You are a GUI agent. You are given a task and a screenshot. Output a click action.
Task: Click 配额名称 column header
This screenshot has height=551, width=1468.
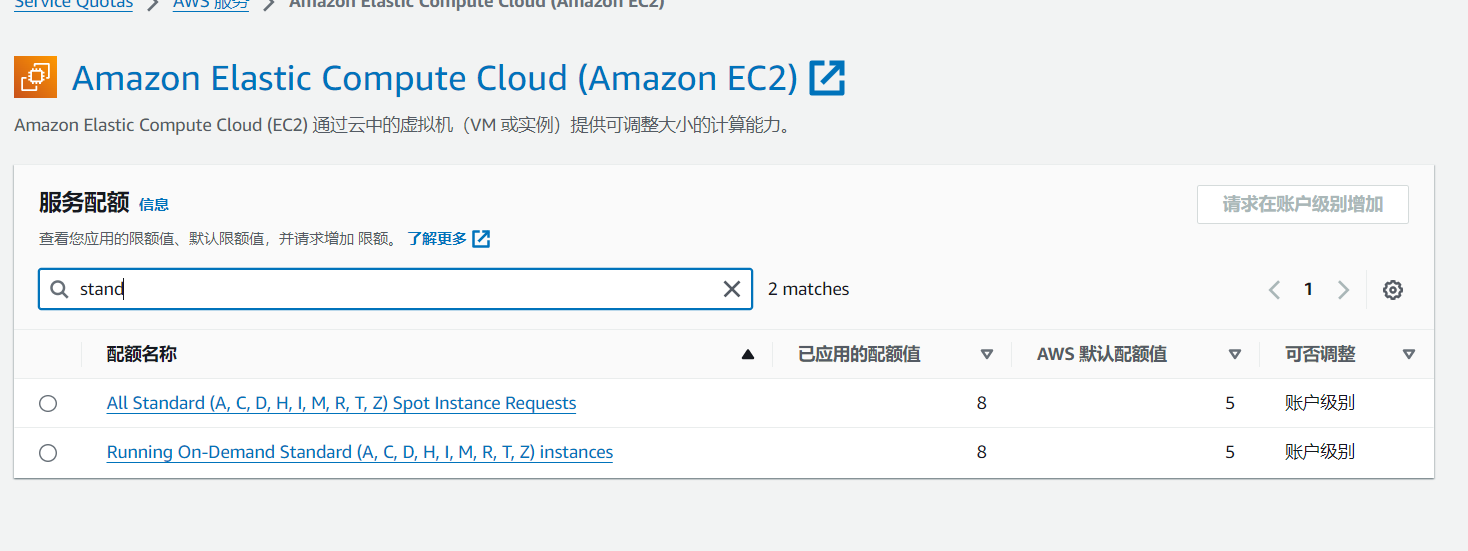click(142, 354)
